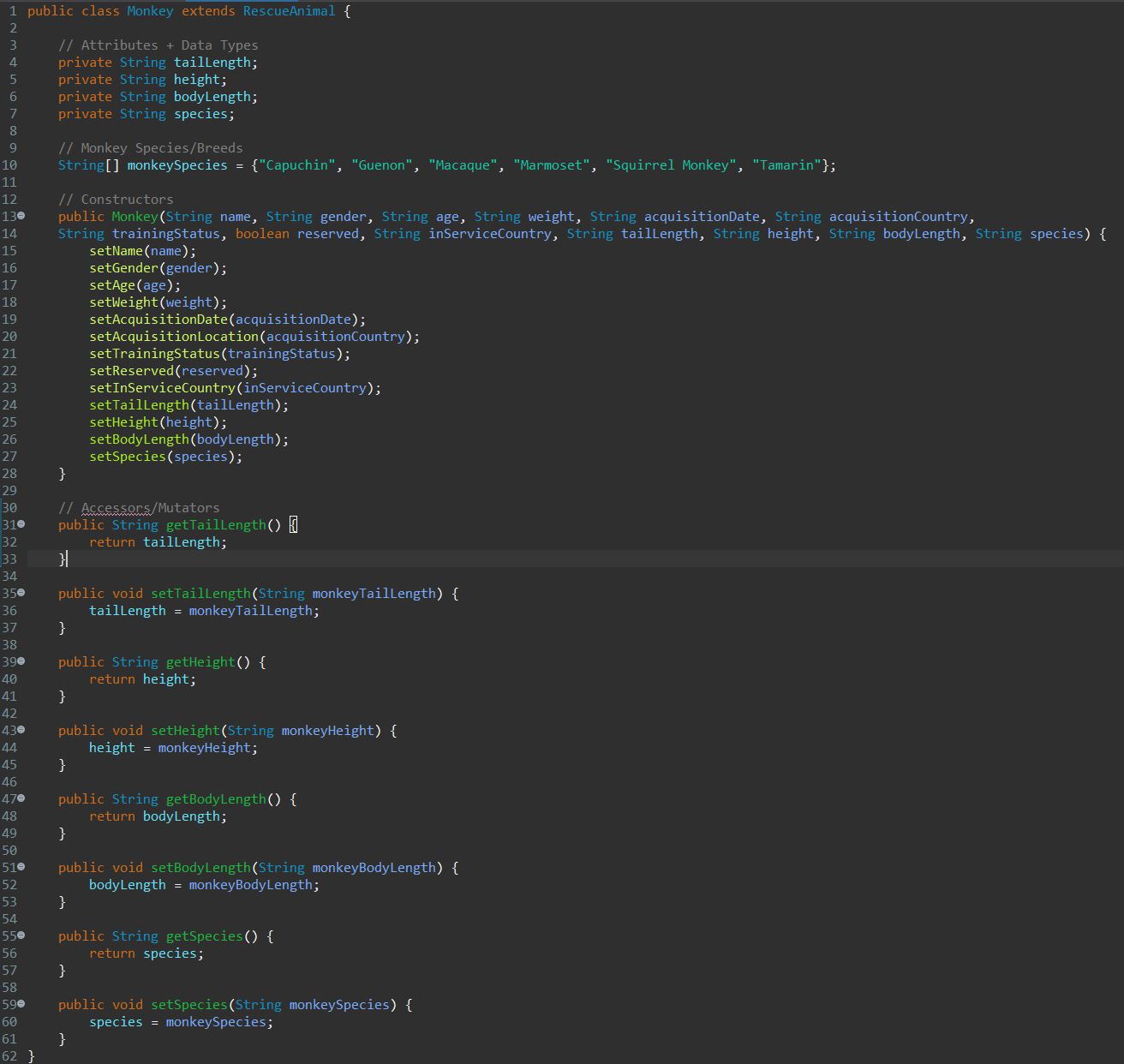1124x1064 pixels.
Task: Click line number 33 in the gutter
Action: click(10, 559)
